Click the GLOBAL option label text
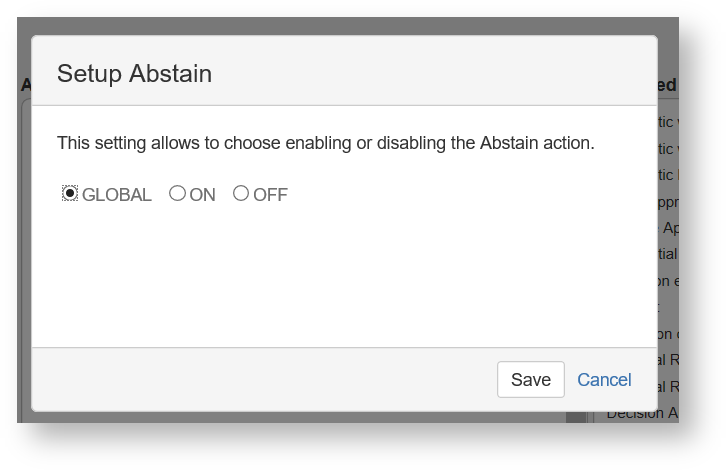Screen dimensions: 727x471 pyautogui.click(x=117, y=195)
